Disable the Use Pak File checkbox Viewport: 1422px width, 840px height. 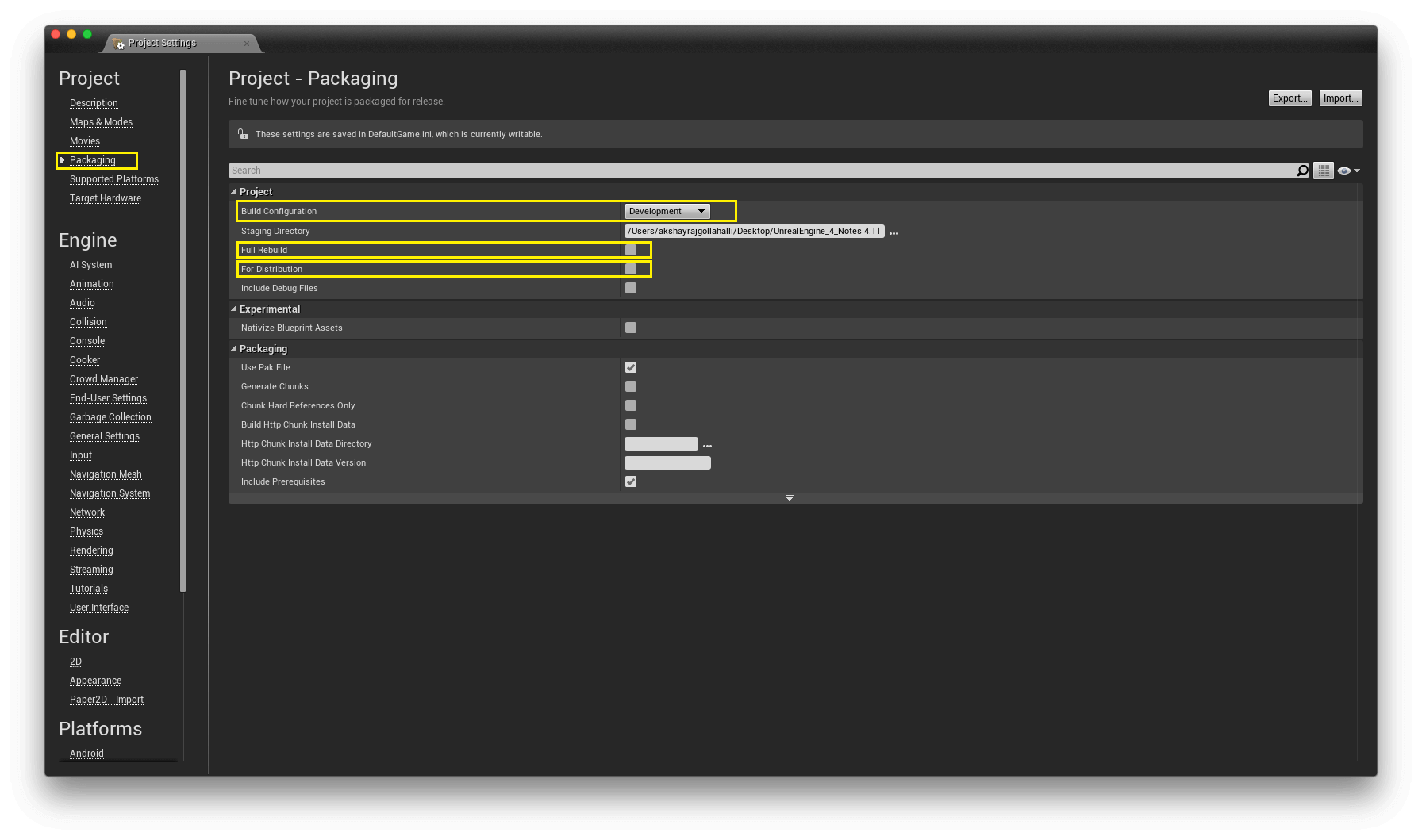[x=630, y=367]
